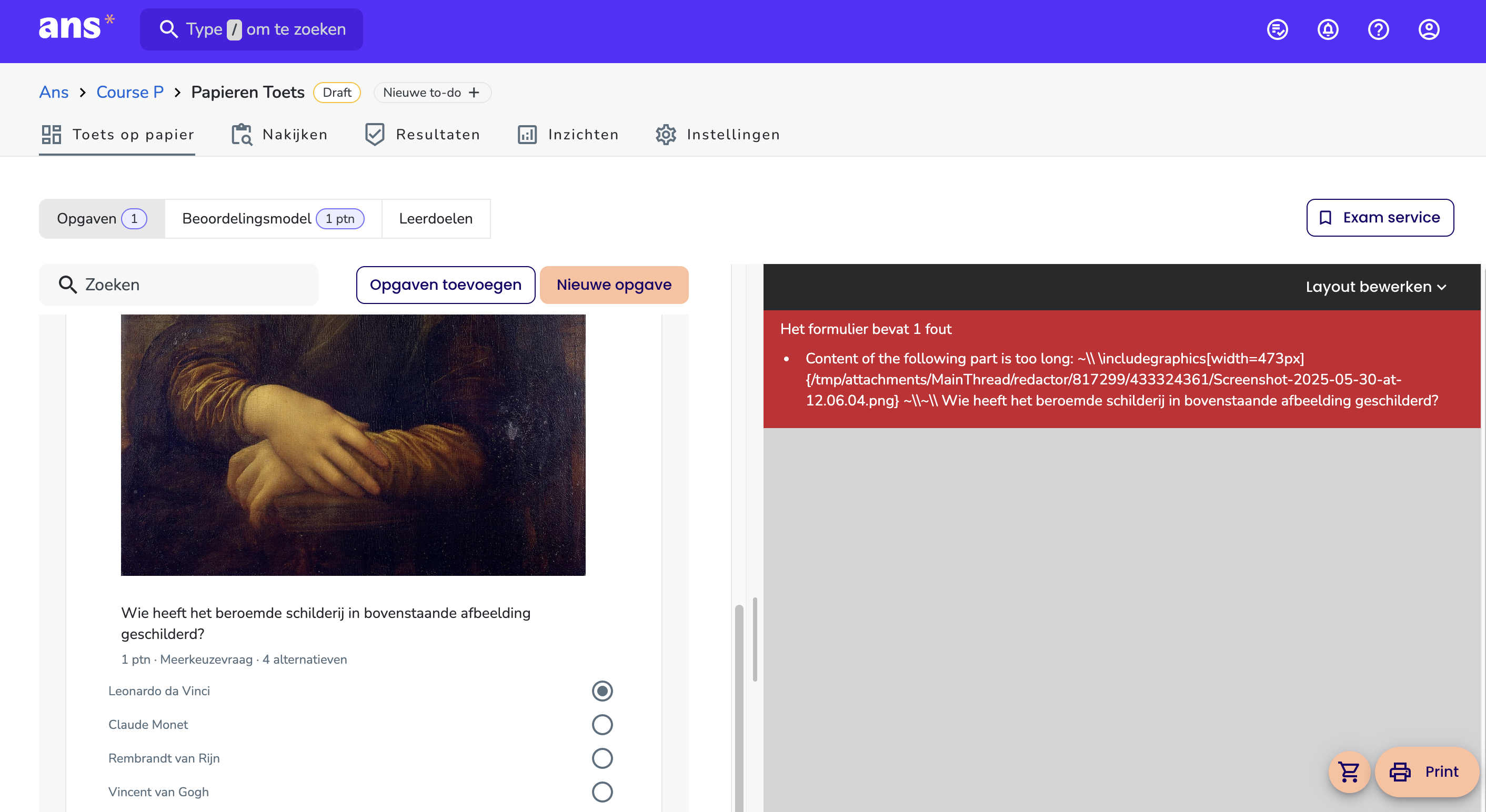Click the Vincent van Gogh answer text

point(158,792)
